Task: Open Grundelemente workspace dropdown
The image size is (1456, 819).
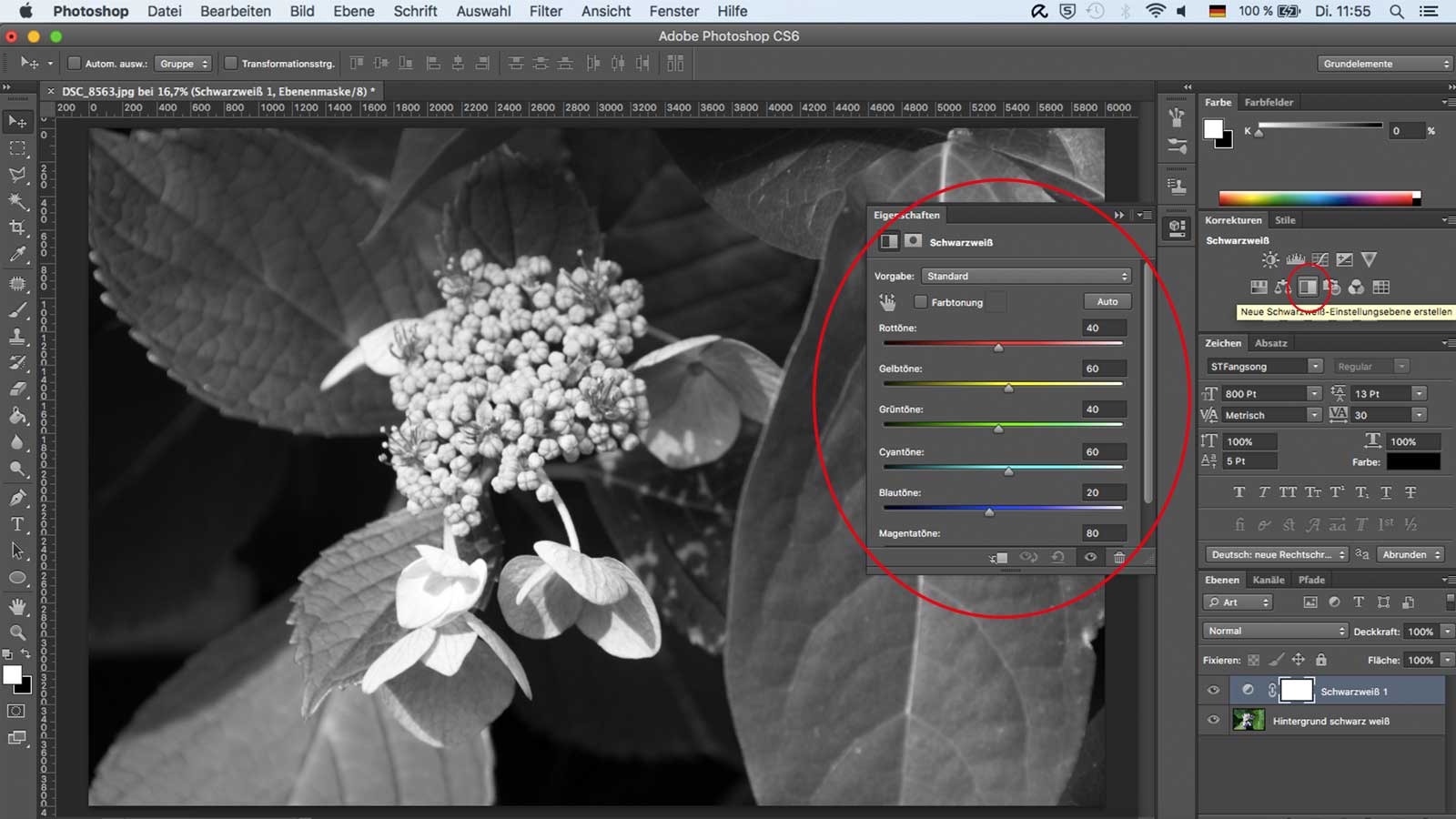Action: pos(1385,64)
